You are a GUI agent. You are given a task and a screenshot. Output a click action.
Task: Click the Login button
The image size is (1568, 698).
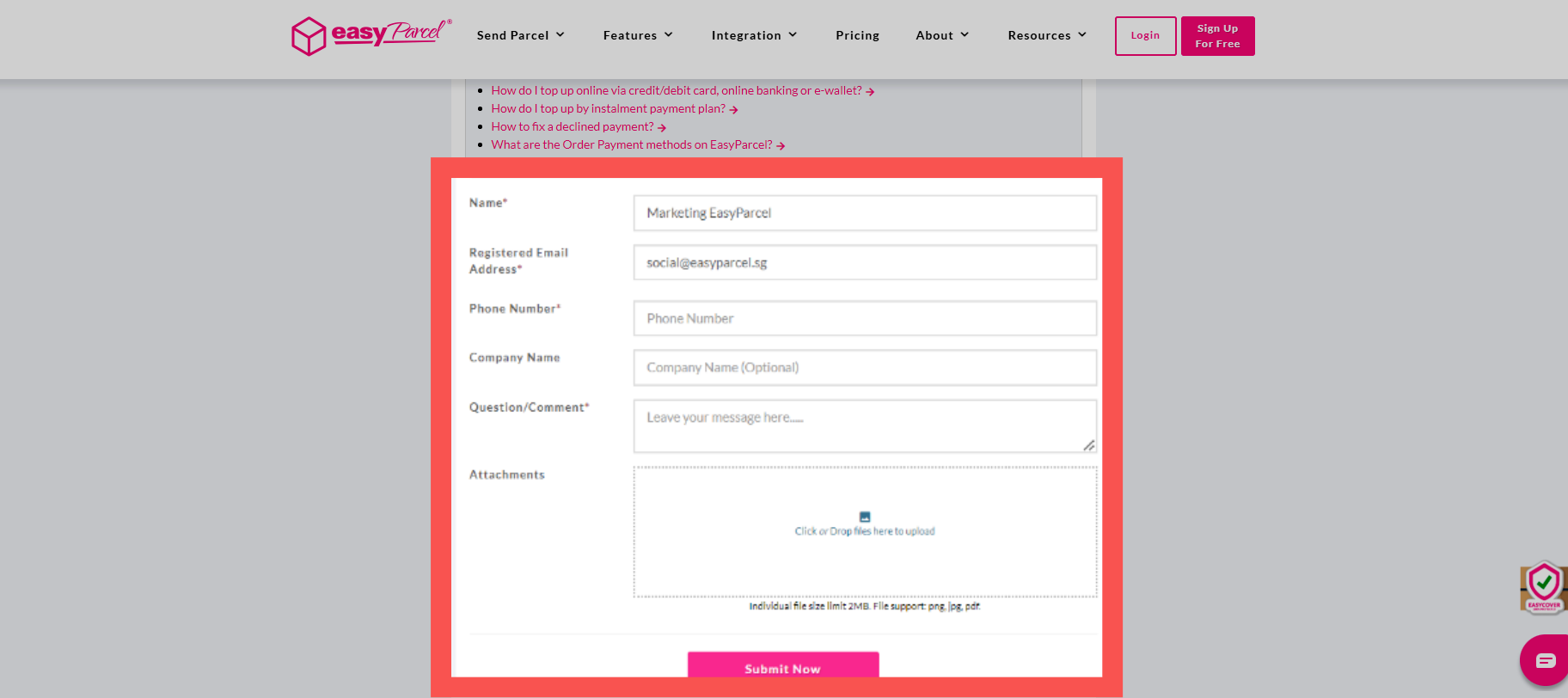(1145, 36)
